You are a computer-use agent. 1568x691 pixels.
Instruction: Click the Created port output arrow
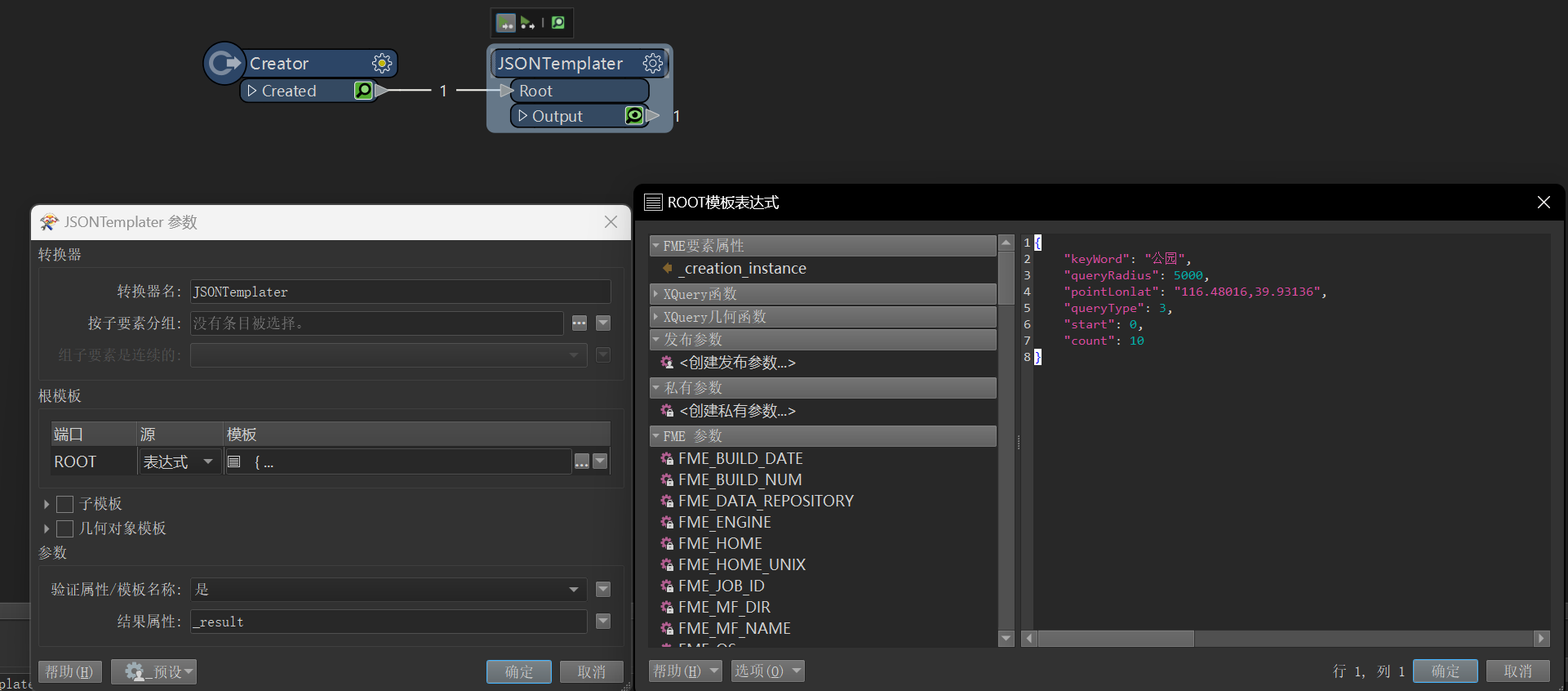tap(383, 90)
